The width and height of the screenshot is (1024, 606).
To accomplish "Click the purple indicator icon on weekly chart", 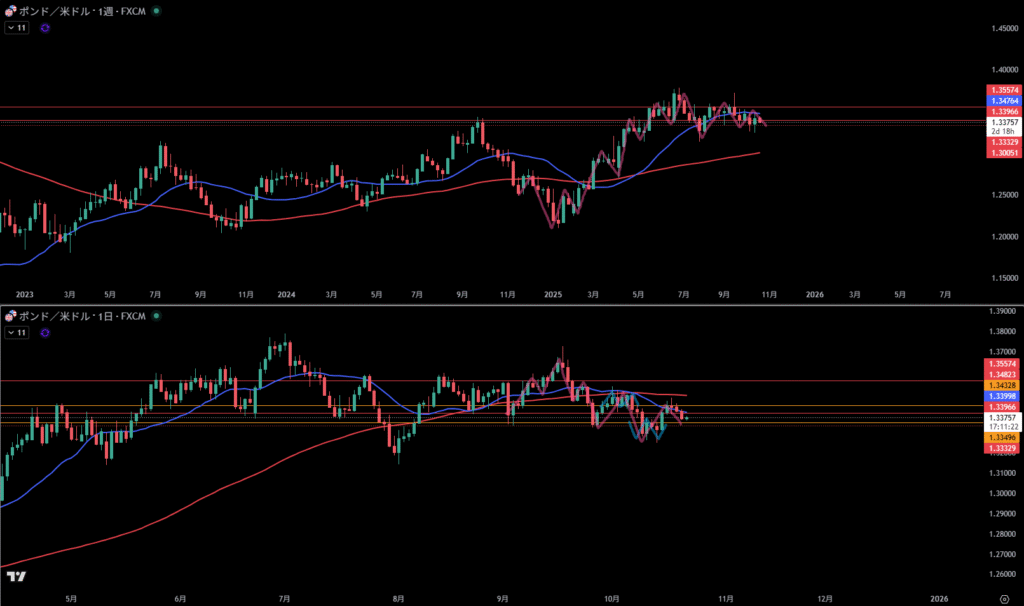I will [x=46, y=28].
